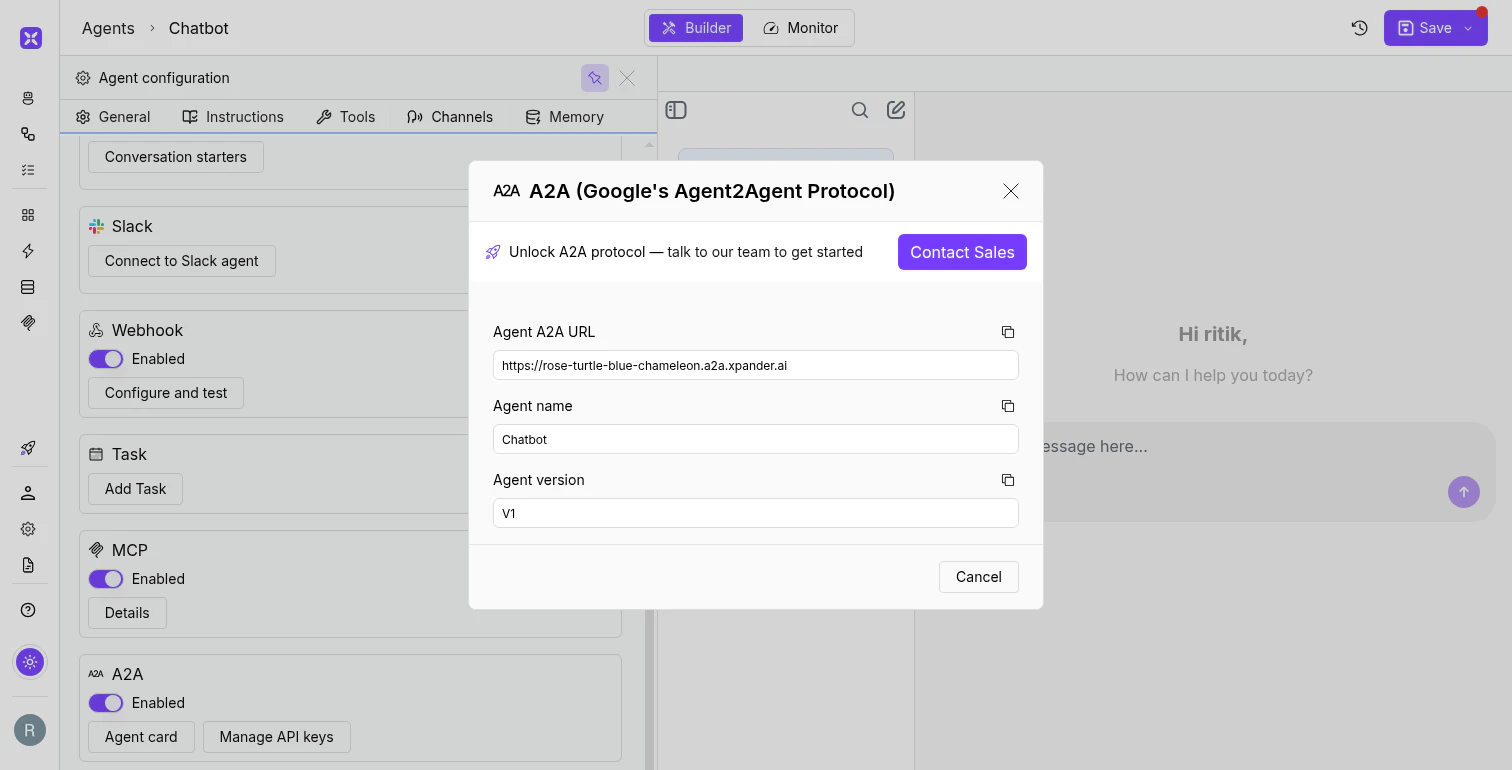Screen dimensions: 1512x770
Task: Copy the Agent A2A URL
Action: (x=1008, y=332)
